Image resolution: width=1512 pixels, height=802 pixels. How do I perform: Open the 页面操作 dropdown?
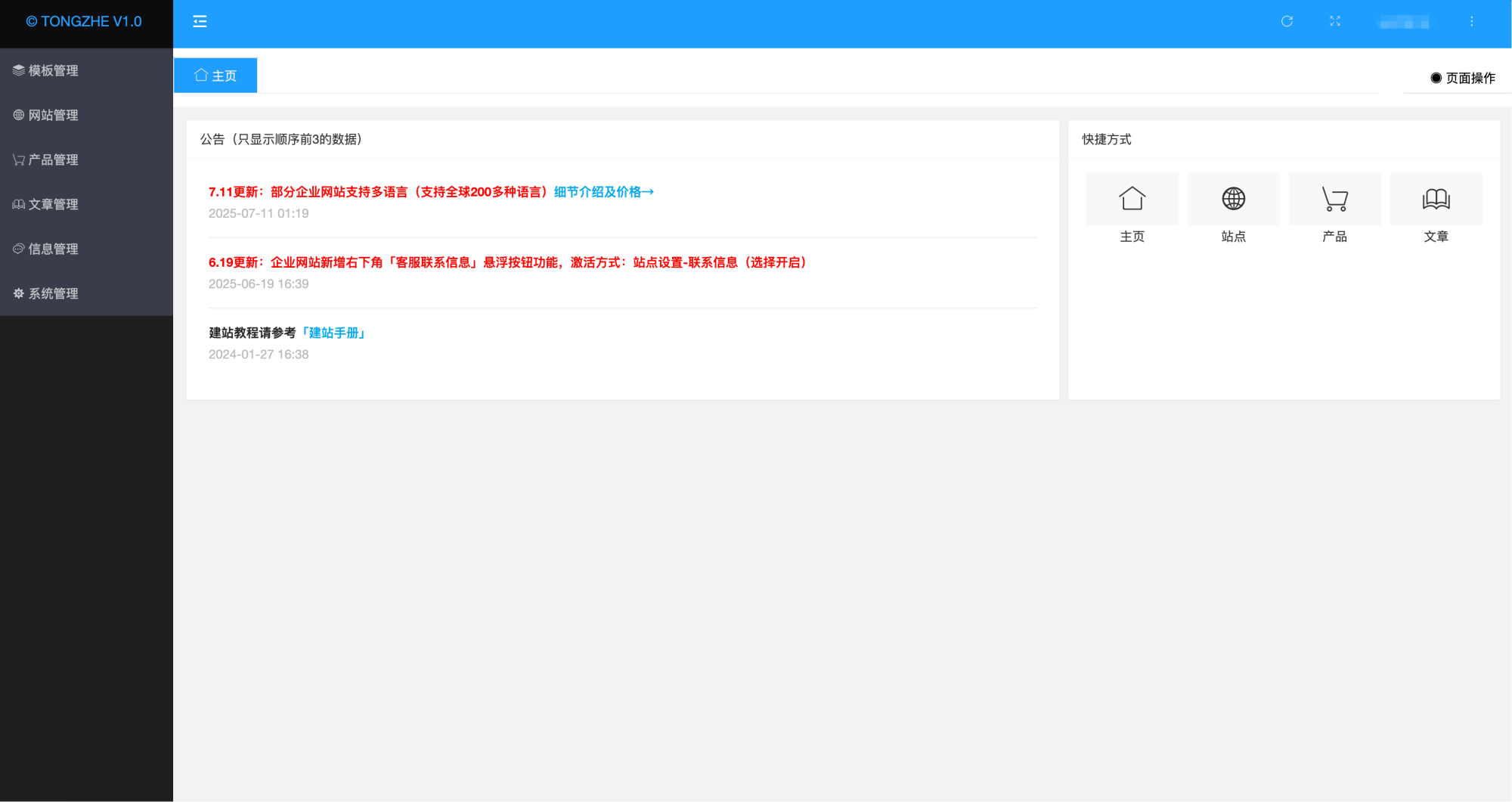pyautogui.click(x=1462, y=78)
